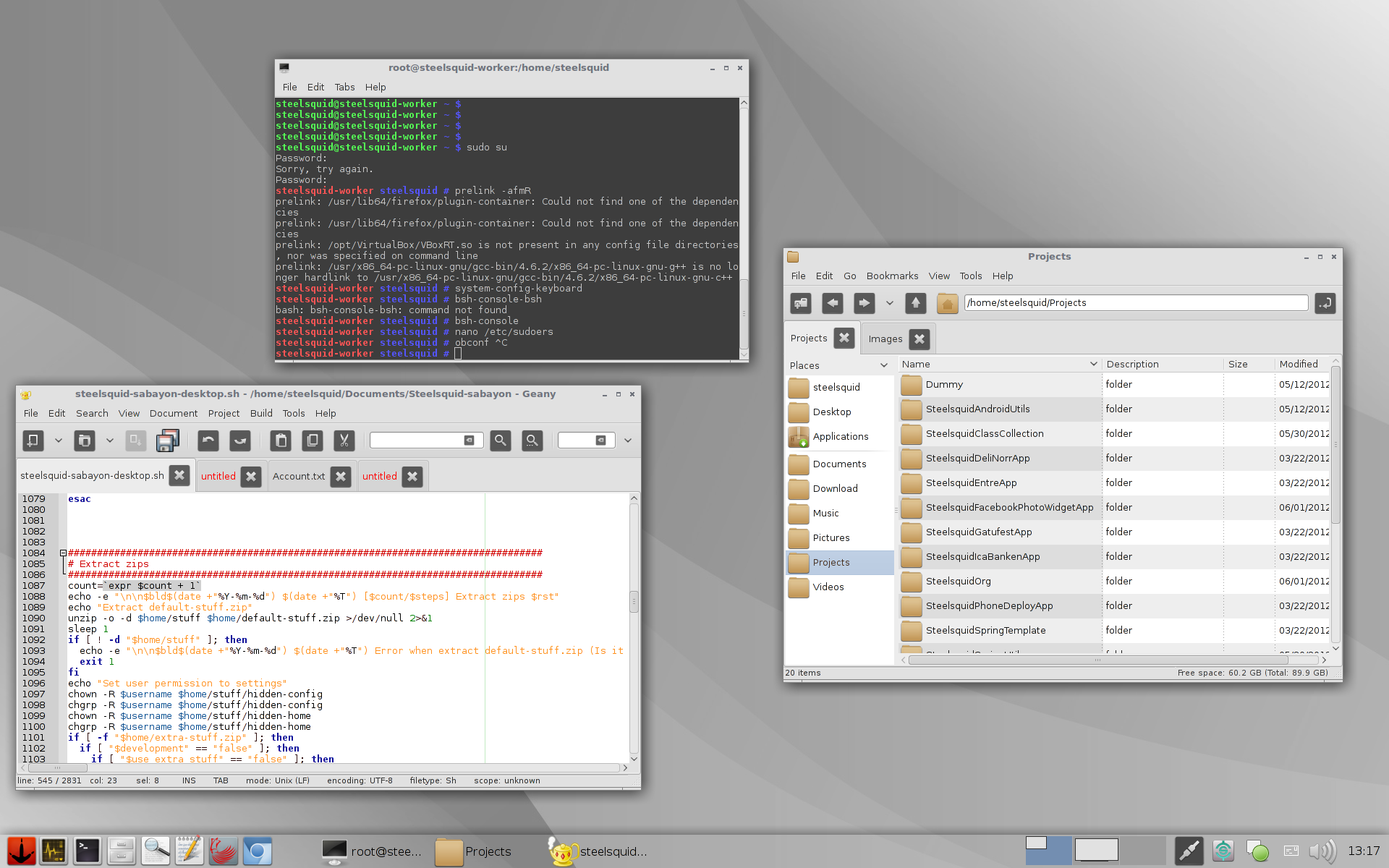The height and width of the screenshot is (868, 1389).
Task: Select Videos in the Places sidebar
Action: tap(839, 587)
